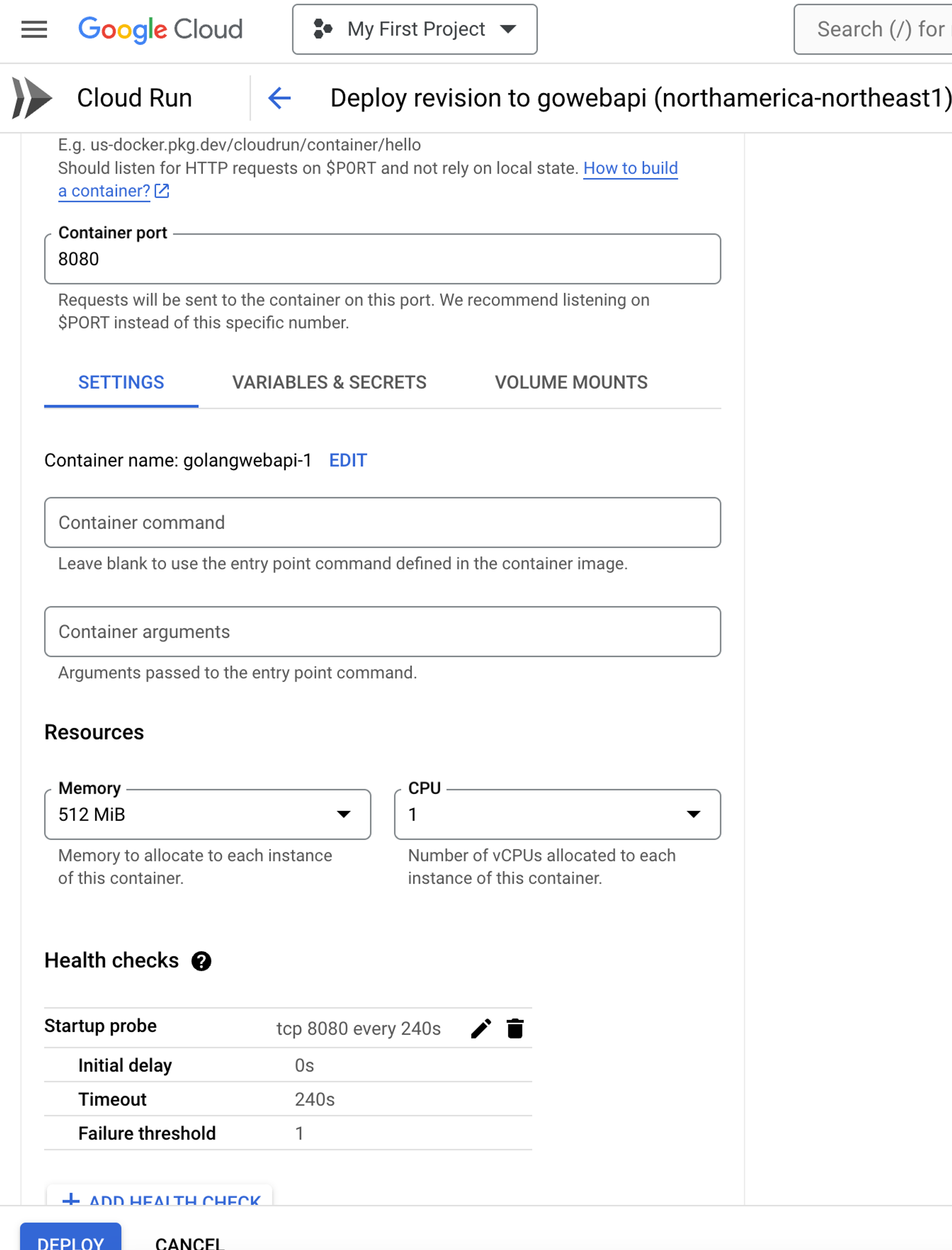
Task: Click the Google Cloud logo
Action: (x=160, y=30)
